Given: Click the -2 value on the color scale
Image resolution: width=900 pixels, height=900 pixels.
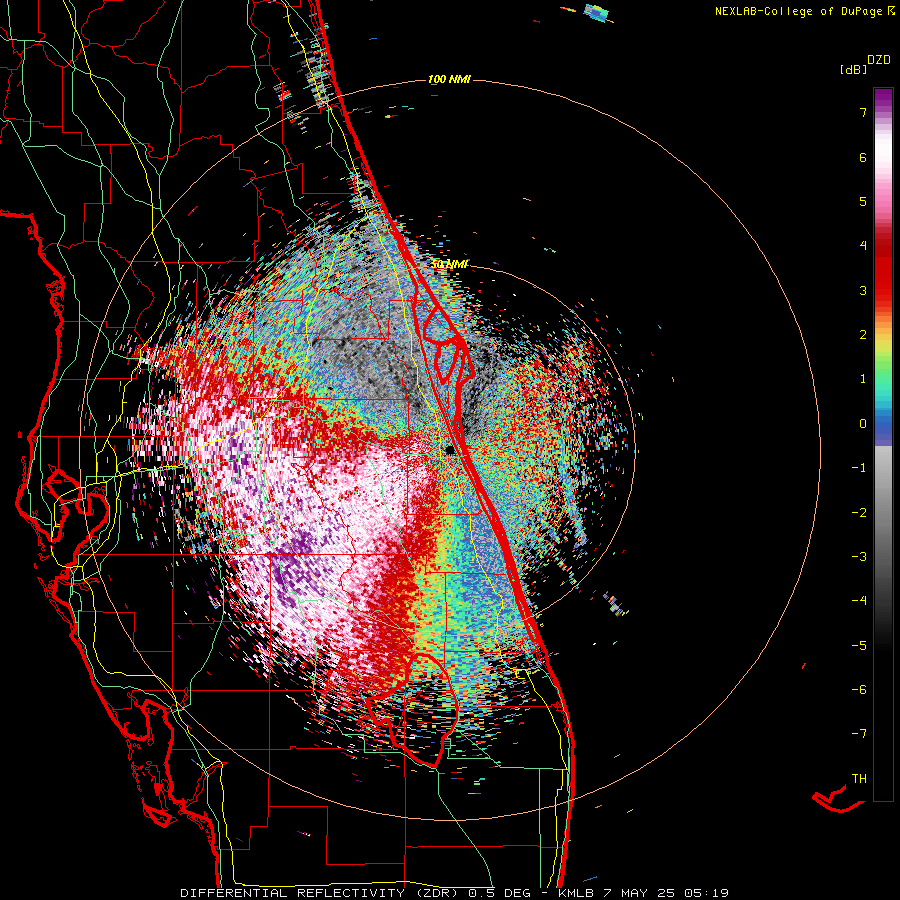Looking at the screenshot, I should [x=859, y=513].
